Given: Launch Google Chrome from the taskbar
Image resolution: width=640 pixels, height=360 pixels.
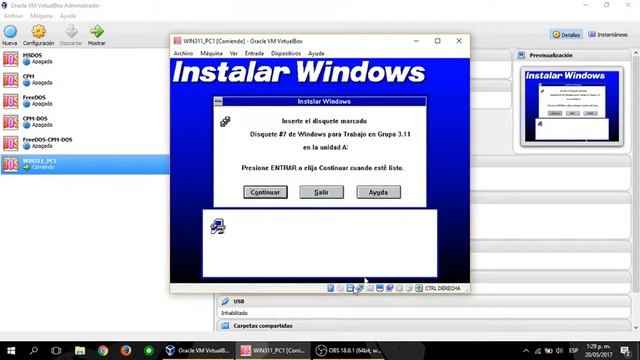Looking at the screenshot, I should (103, 351).
